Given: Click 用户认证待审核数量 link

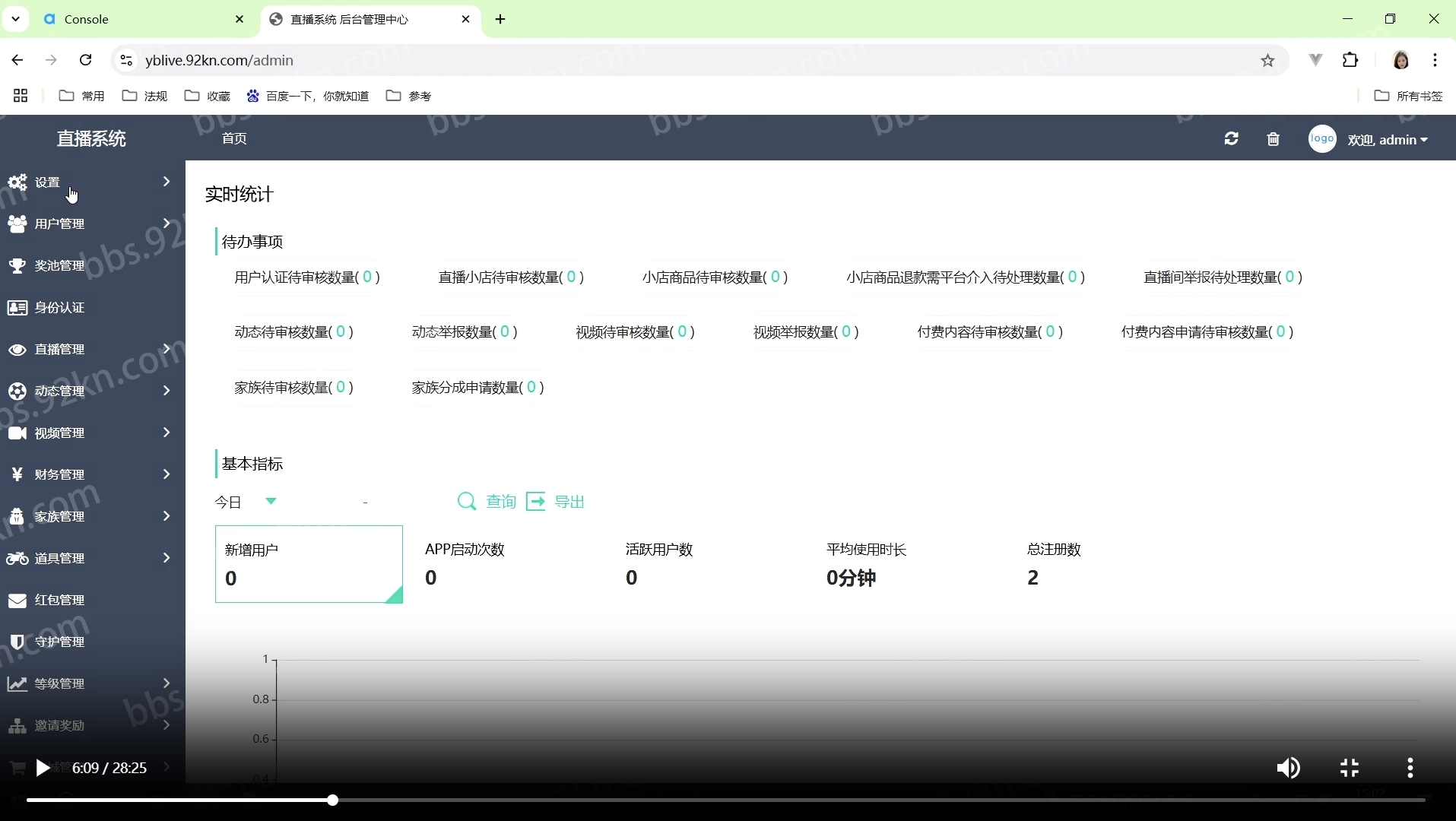Looking at the screenshot, I should tap(307, 277).
